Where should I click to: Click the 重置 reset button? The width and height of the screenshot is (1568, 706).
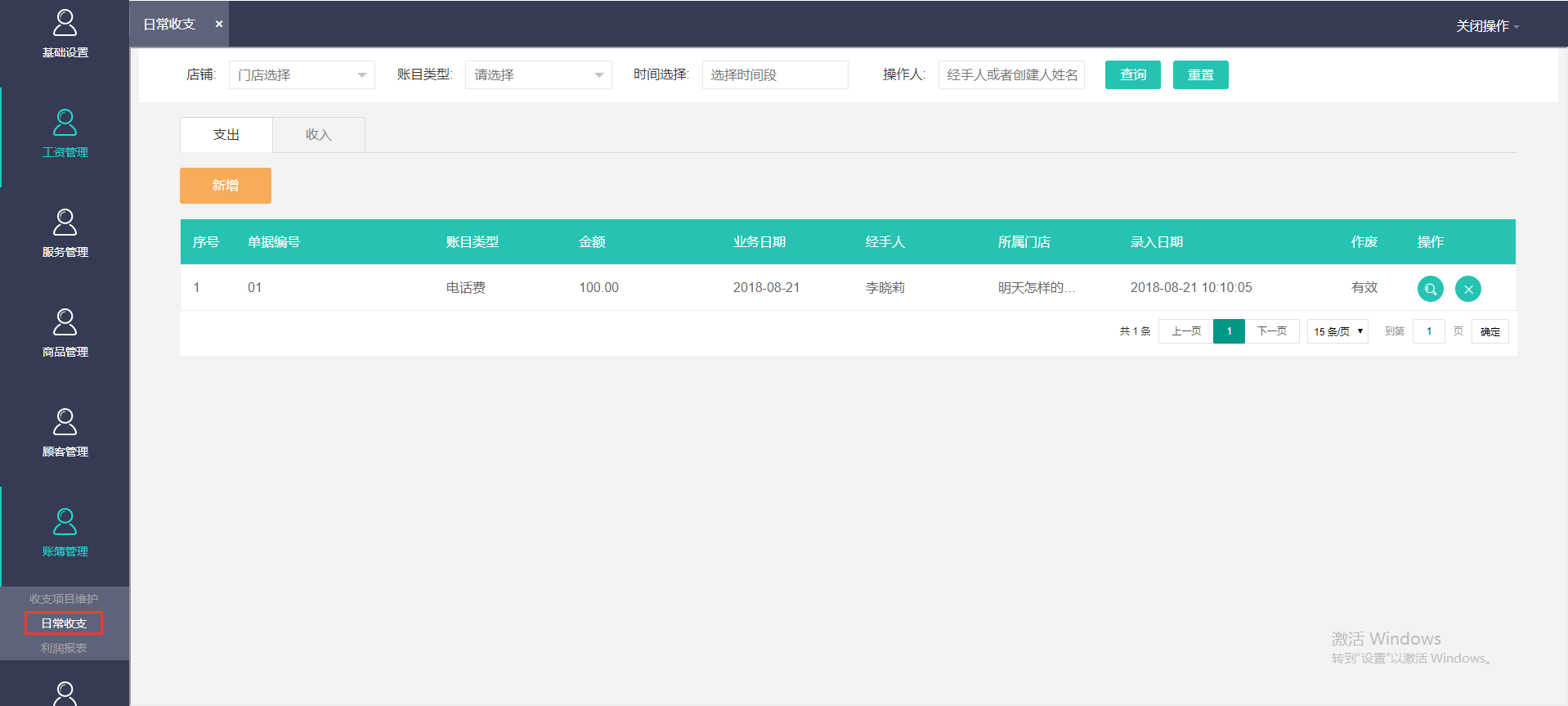pos(1201,74)
